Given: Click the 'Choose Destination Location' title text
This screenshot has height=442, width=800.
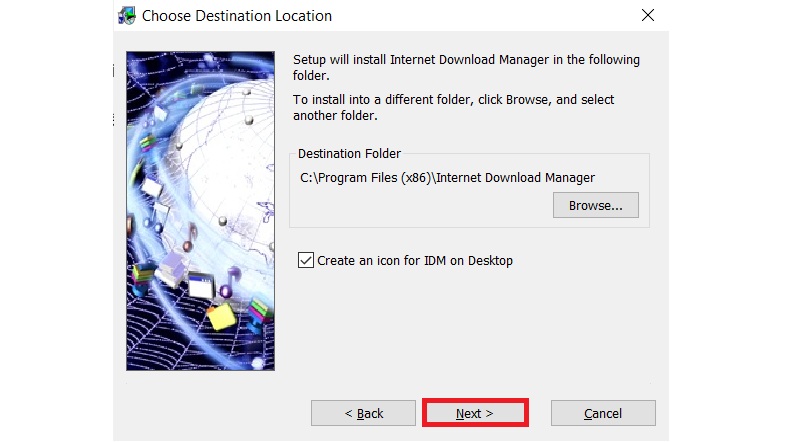Looking at the screenshot, I should pyautogui.click(x=237, y=16).
